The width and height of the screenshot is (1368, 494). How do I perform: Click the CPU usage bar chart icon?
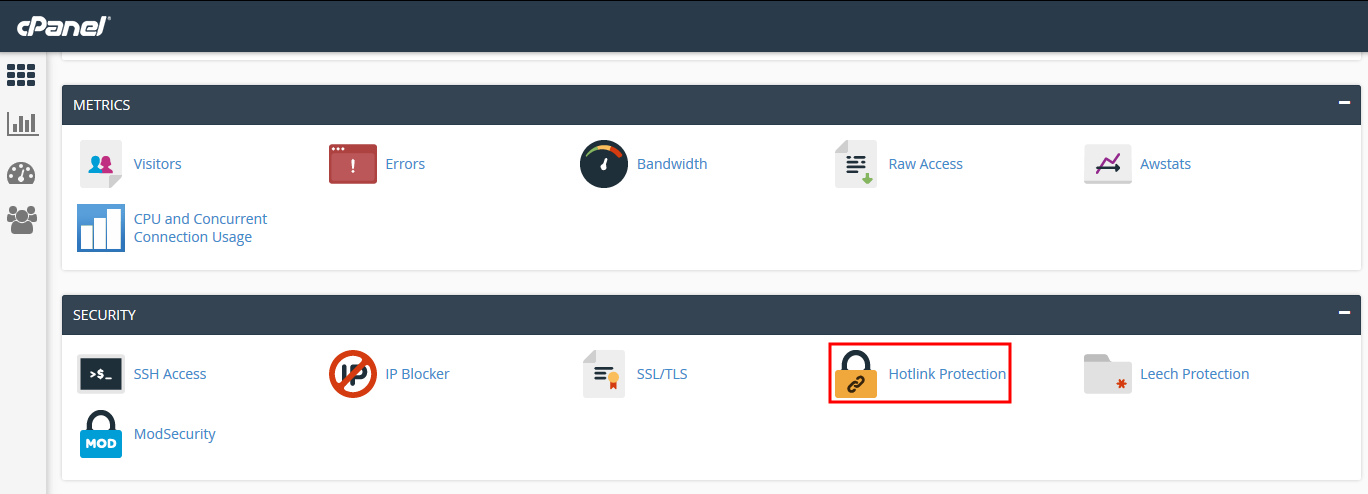pyautogui.click(x=101, y=228)
